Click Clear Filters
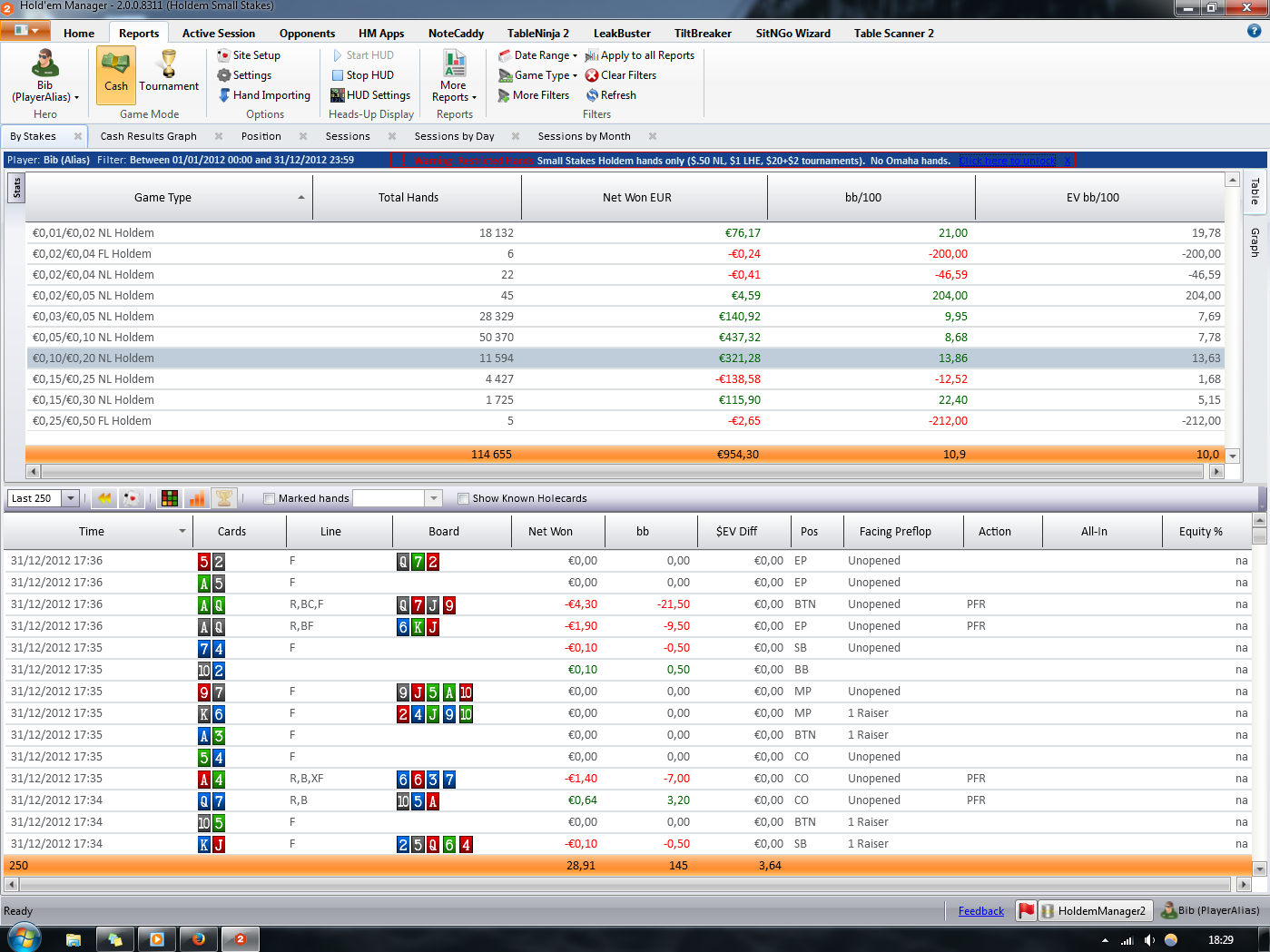 click(621, 75)
